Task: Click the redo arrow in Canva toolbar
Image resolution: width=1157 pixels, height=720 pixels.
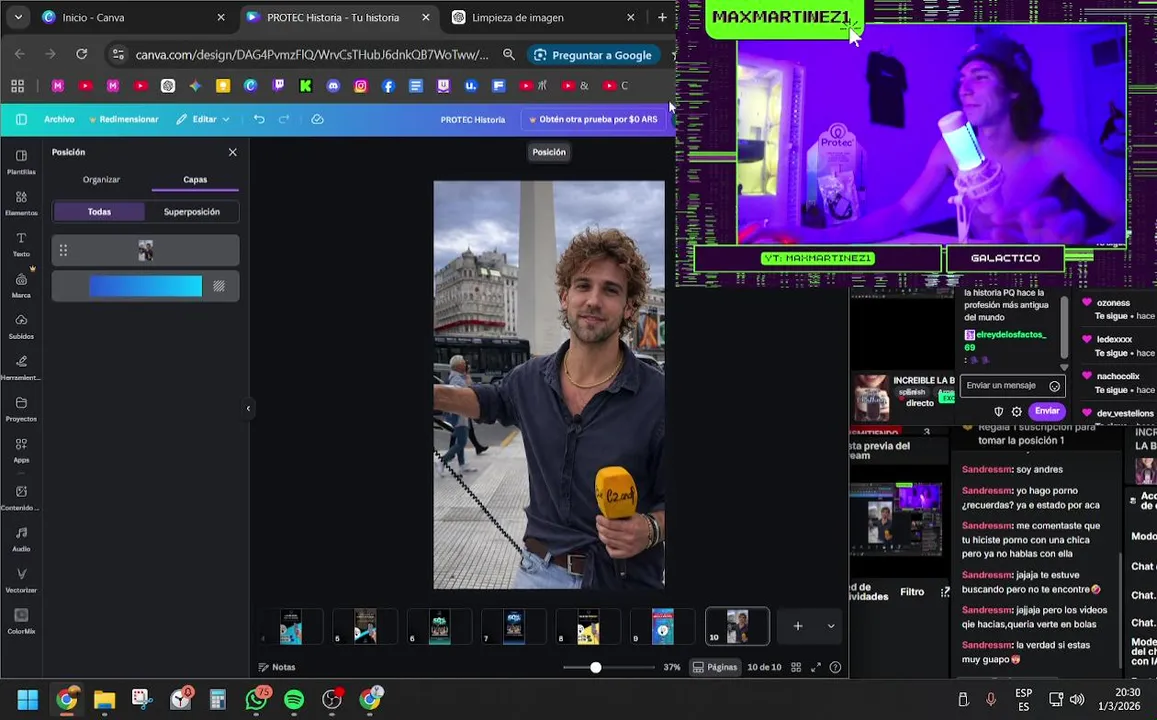Action: coord(284,119)
